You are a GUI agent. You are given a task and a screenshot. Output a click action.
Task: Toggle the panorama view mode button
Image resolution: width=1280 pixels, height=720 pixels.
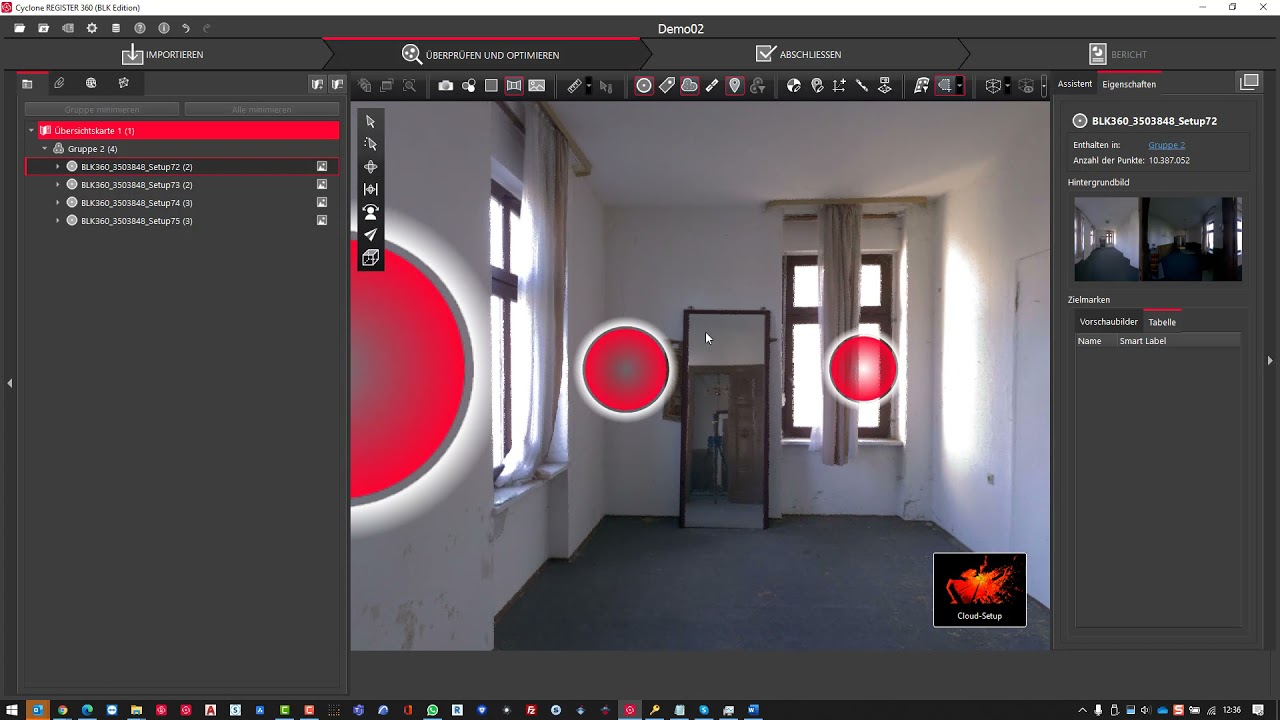click(514, 86)
